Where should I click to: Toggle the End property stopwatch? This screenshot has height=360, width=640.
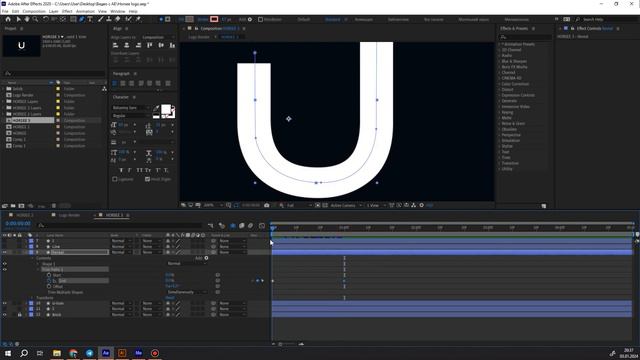(x=49, y=281)
